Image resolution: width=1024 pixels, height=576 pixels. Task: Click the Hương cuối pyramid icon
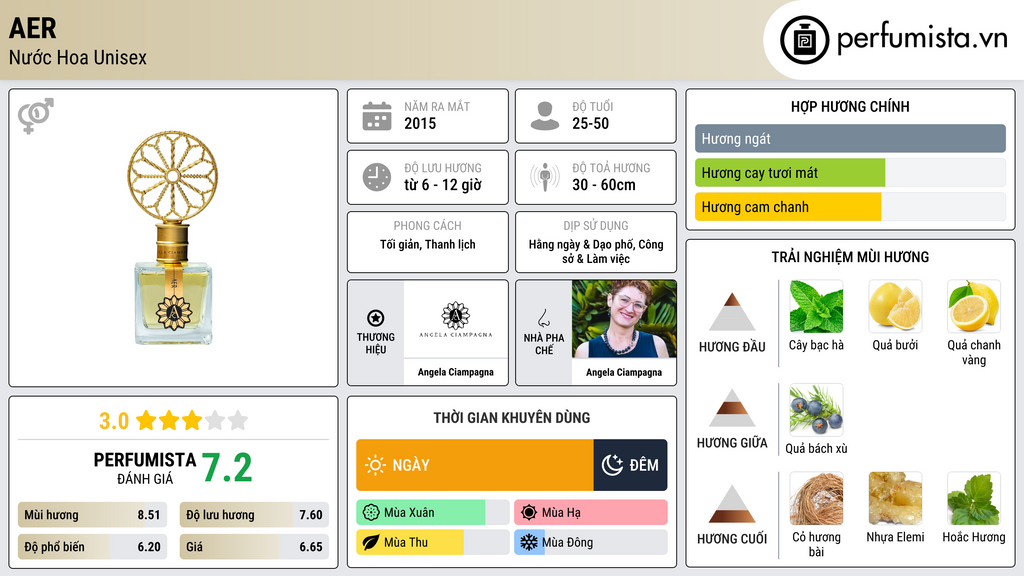pos(732,504)
